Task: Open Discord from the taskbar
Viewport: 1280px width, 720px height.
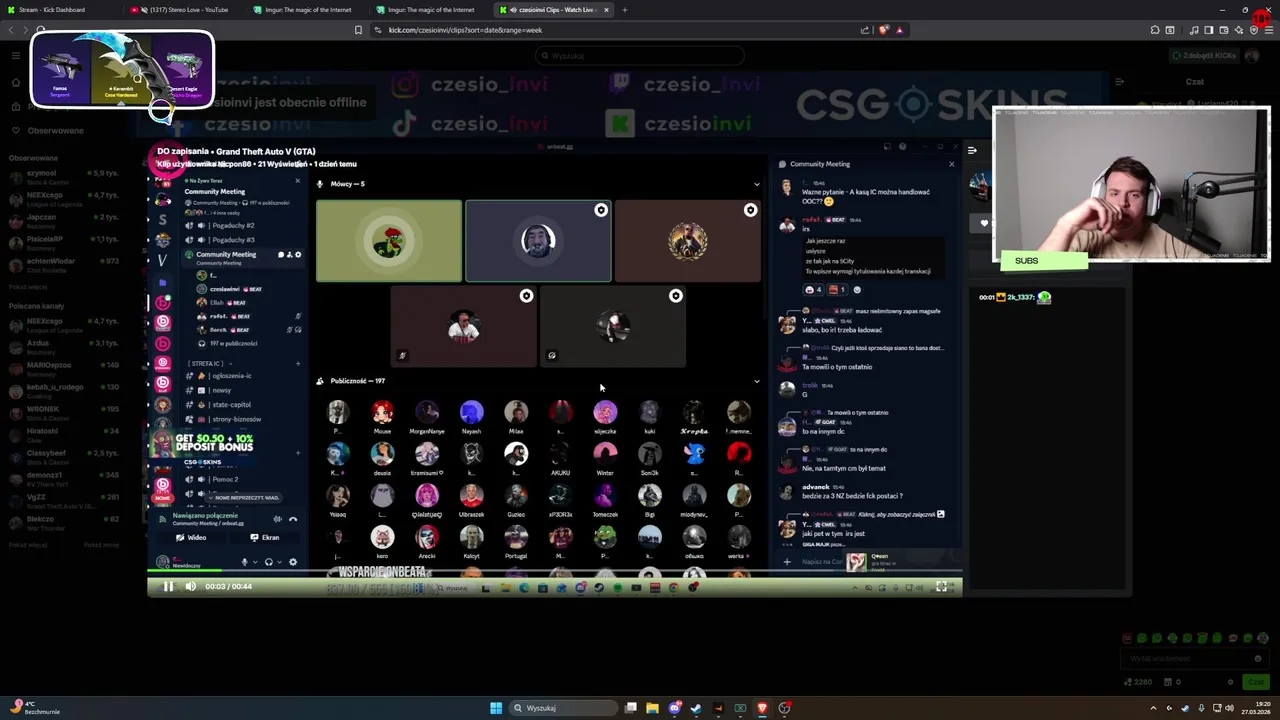Action: pos(675,708)
